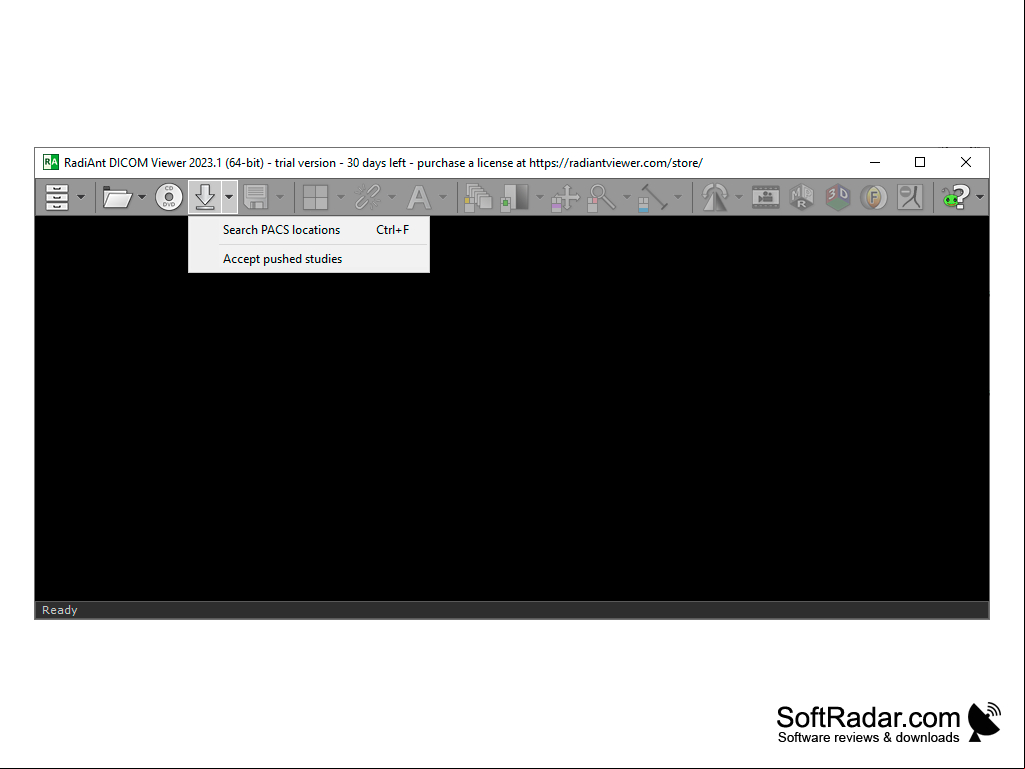Click the image fusion F icon
Screen dimensions: 1025x769
[x=873, y=197]
